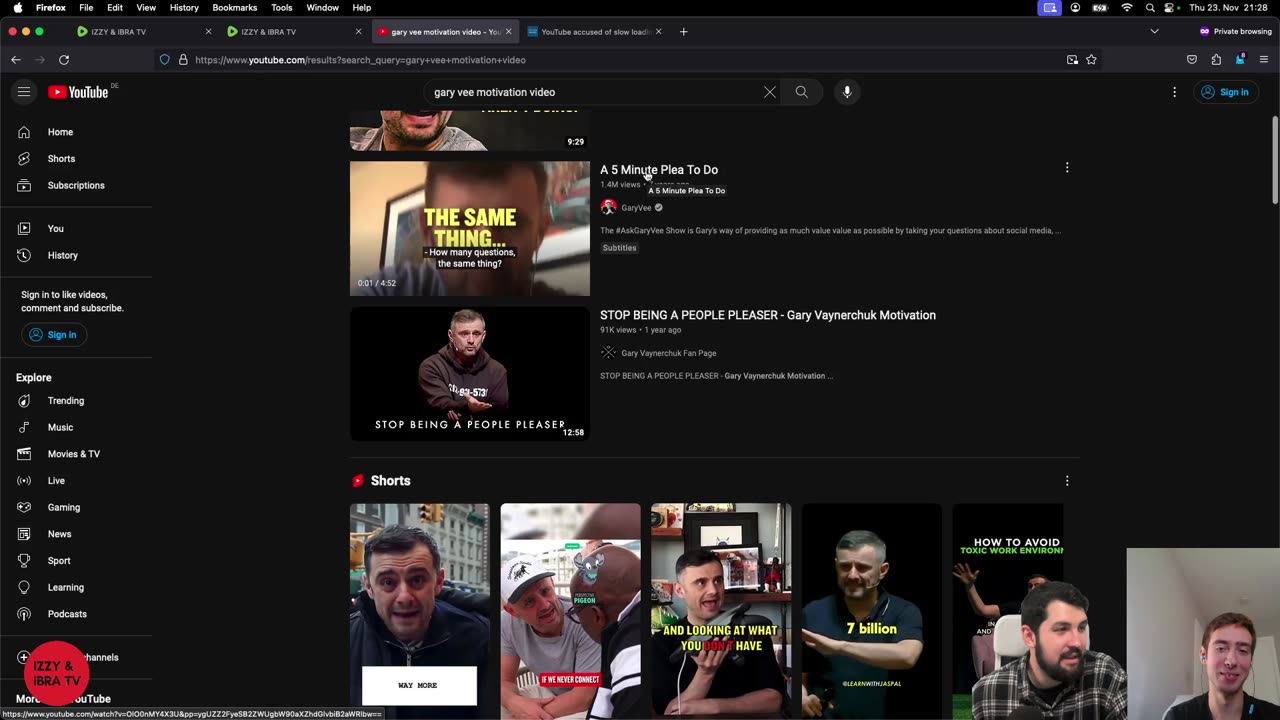The height and width of the screenshot is (720, 1280).
Task: Open YouTube settings three-dot menu in header
Action: tap(1174, 92)
